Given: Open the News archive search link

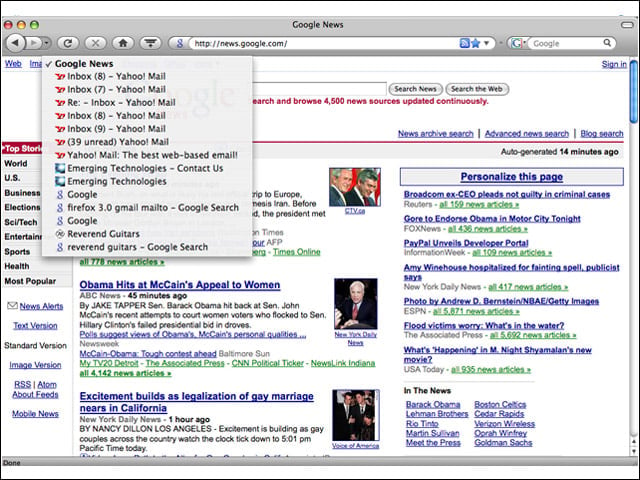Looking at the screenshot, I should click(x=436, y=133).
